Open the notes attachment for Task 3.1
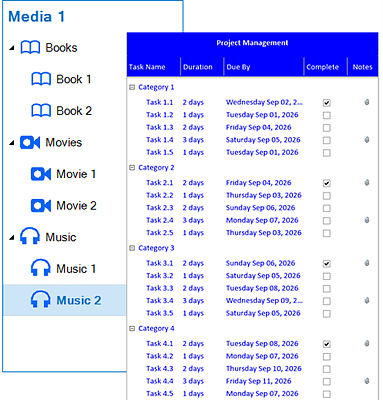This screenshot has width=383, height=400. 367,263
